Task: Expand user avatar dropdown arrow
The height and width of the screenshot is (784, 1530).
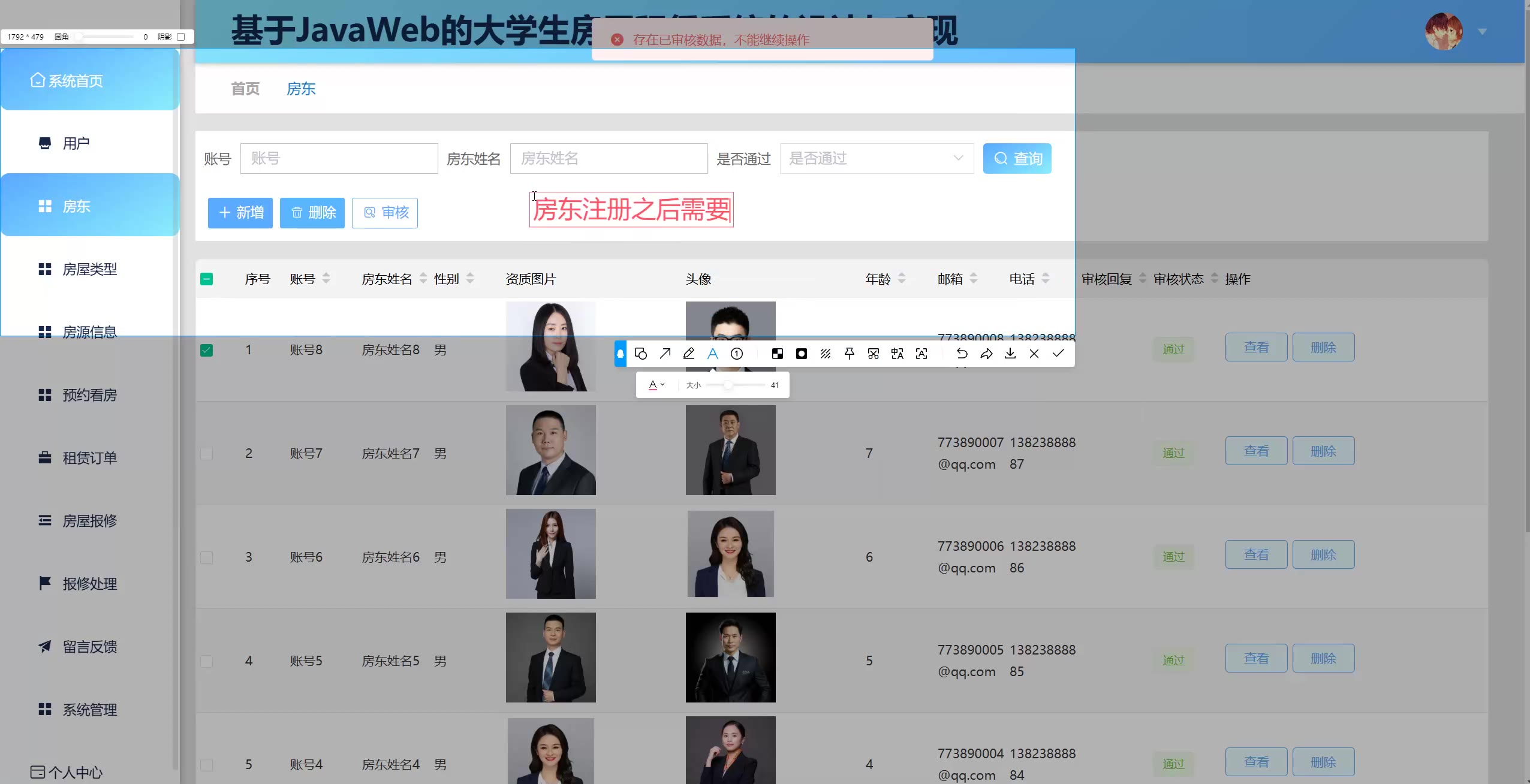Action: 1483,31
